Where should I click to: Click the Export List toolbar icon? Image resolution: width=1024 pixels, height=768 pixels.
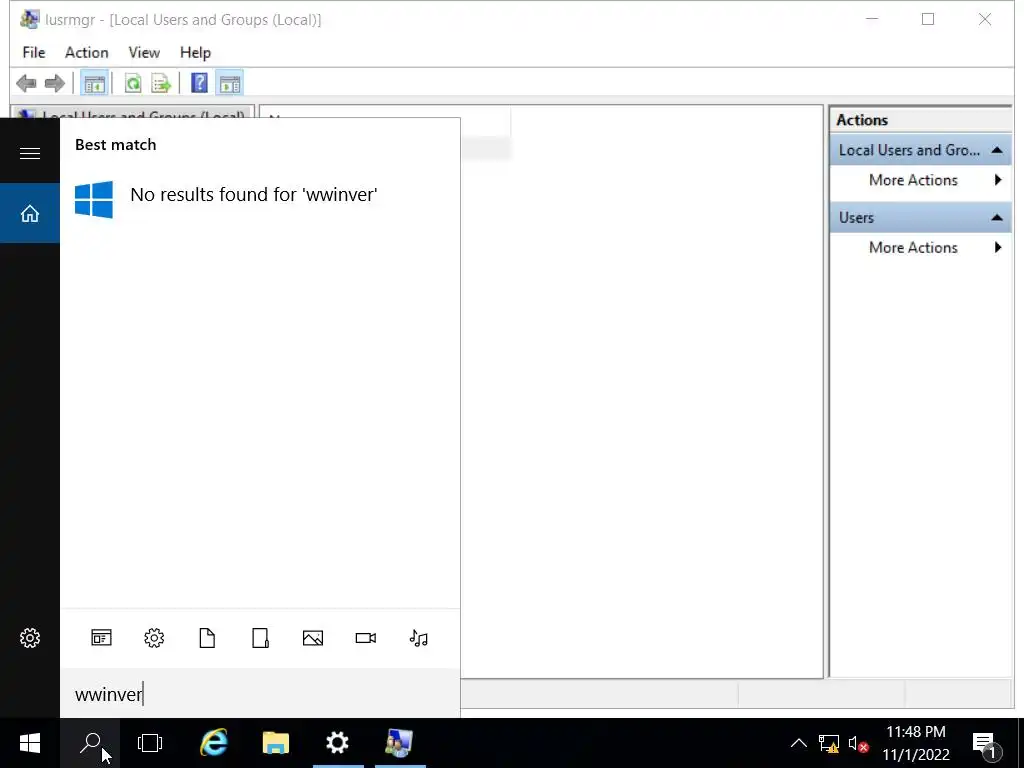click(161, 84)
